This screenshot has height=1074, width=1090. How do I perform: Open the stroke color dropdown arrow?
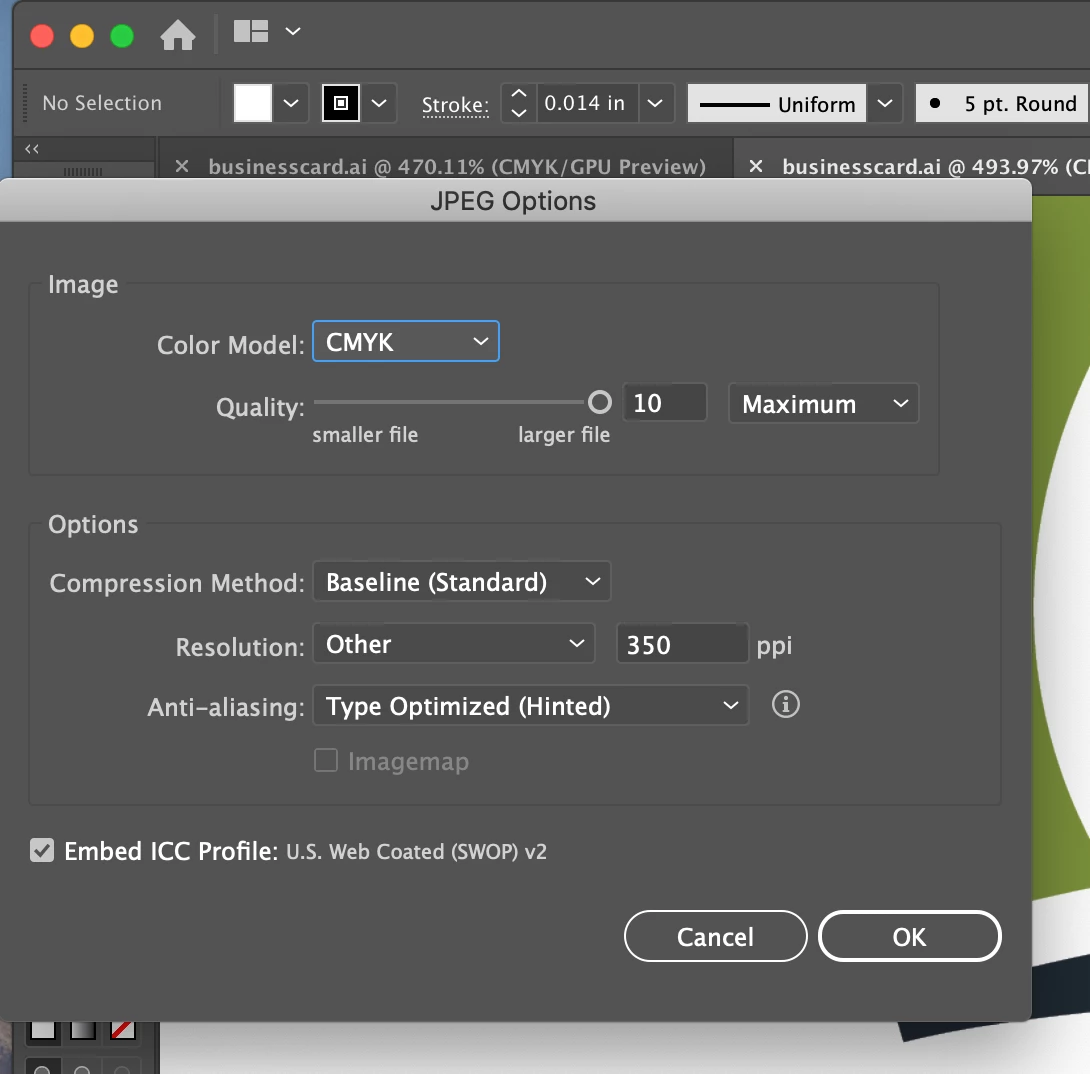379,103
